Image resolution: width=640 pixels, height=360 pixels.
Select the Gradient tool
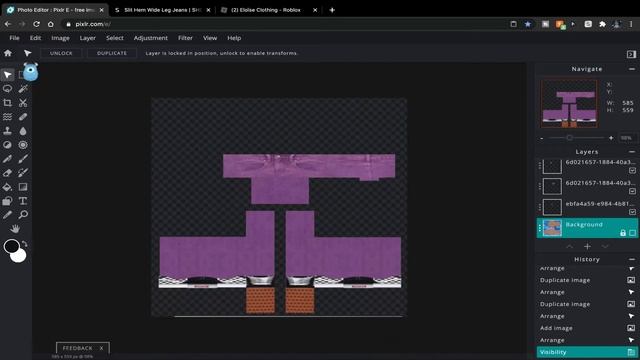(x=23, y=187)
